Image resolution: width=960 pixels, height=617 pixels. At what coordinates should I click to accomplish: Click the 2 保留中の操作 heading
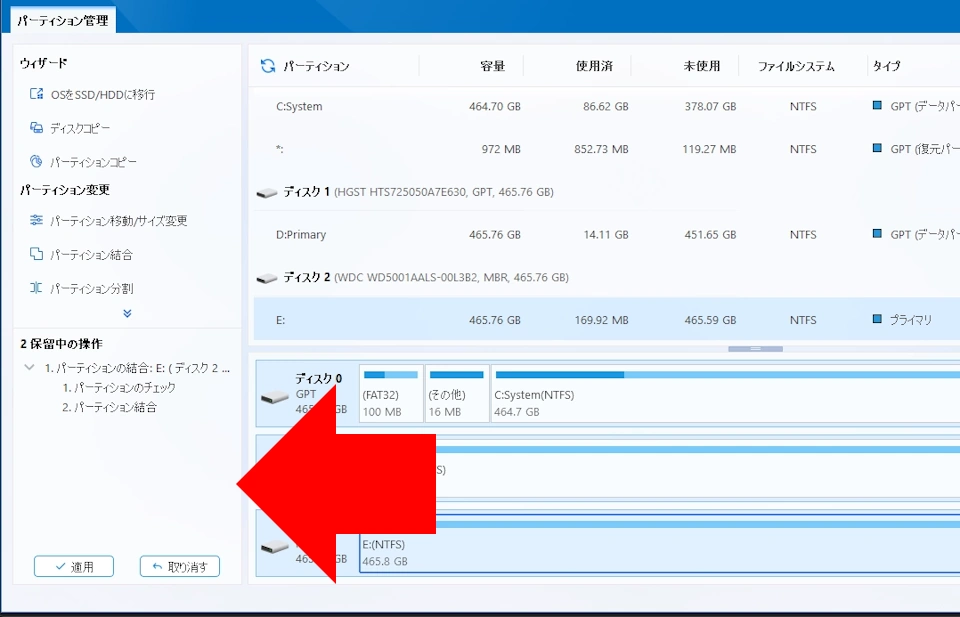[x=61, y=344]
